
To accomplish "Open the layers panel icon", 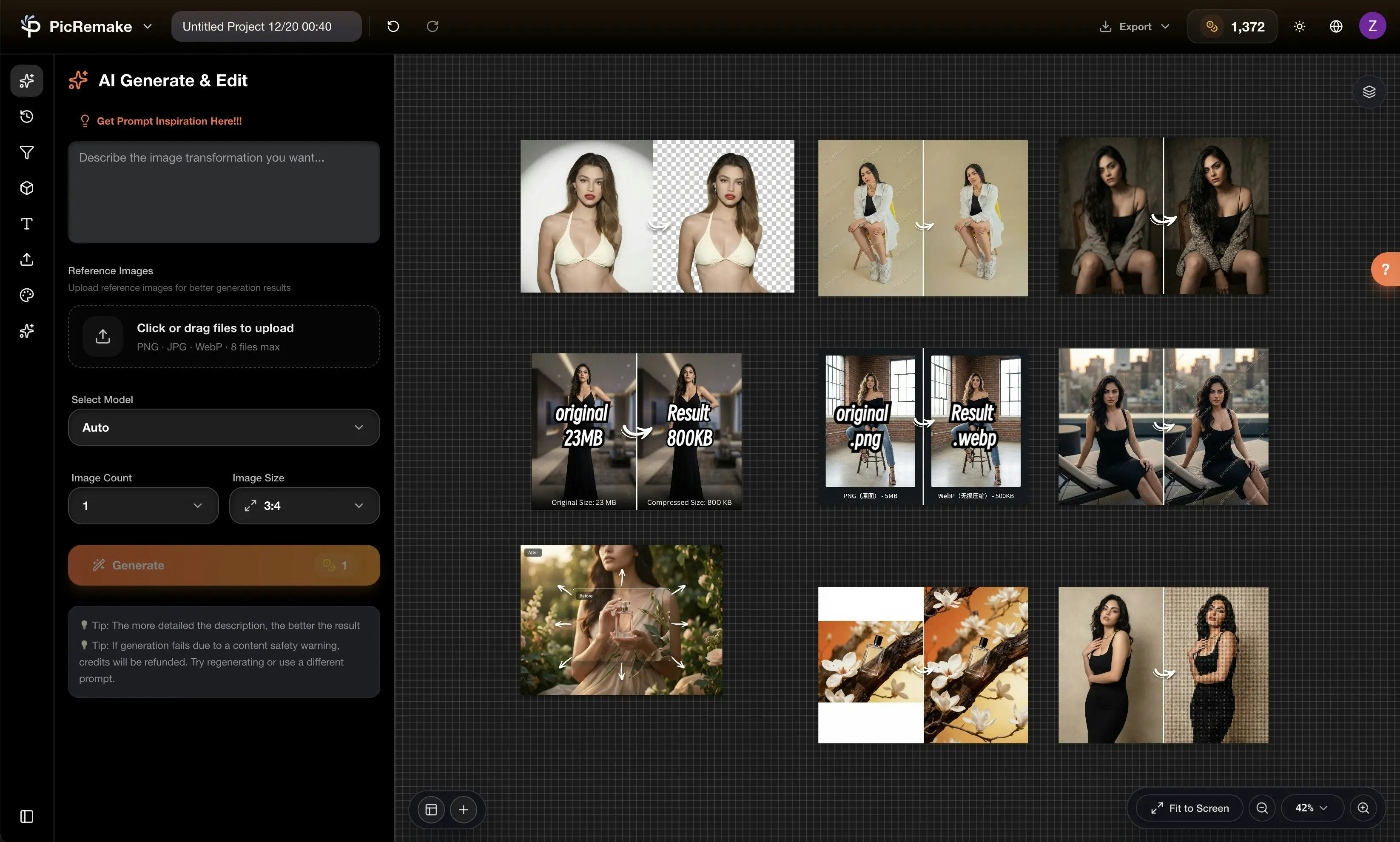I will pos(1369,92).
